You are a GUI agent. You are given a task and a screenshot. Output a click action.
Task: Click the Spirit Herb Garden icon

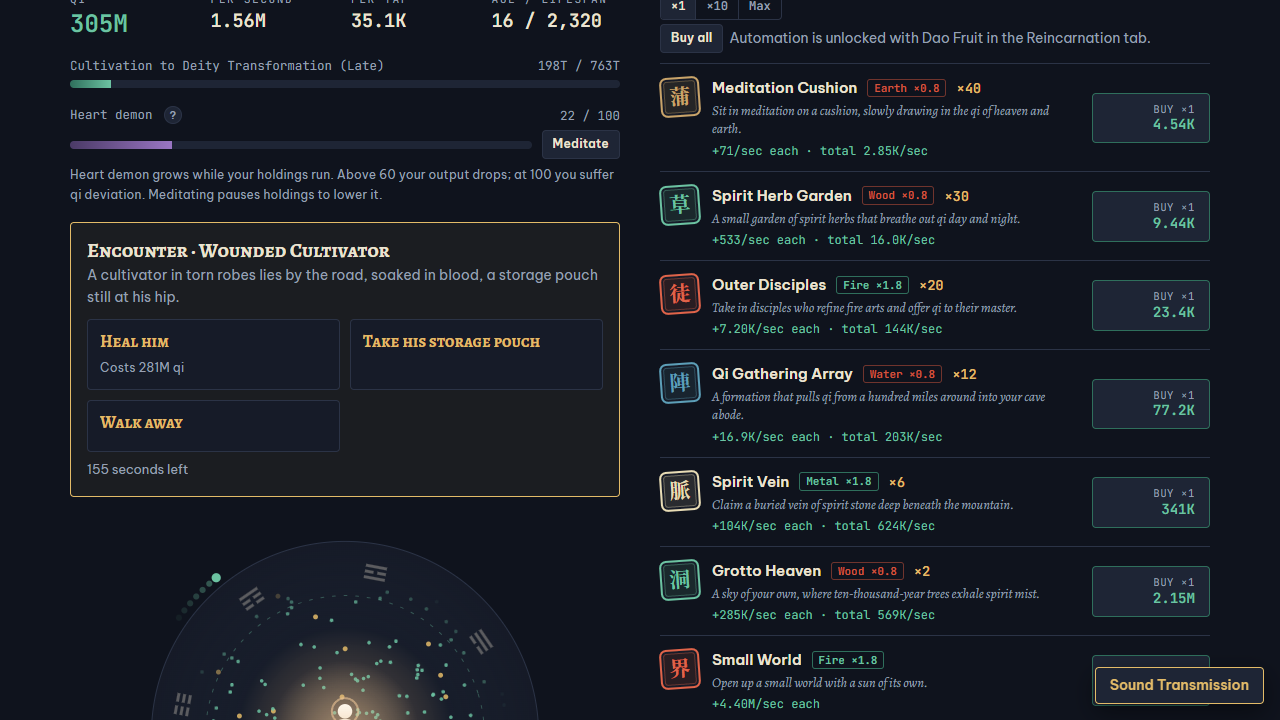click(680, 205)
